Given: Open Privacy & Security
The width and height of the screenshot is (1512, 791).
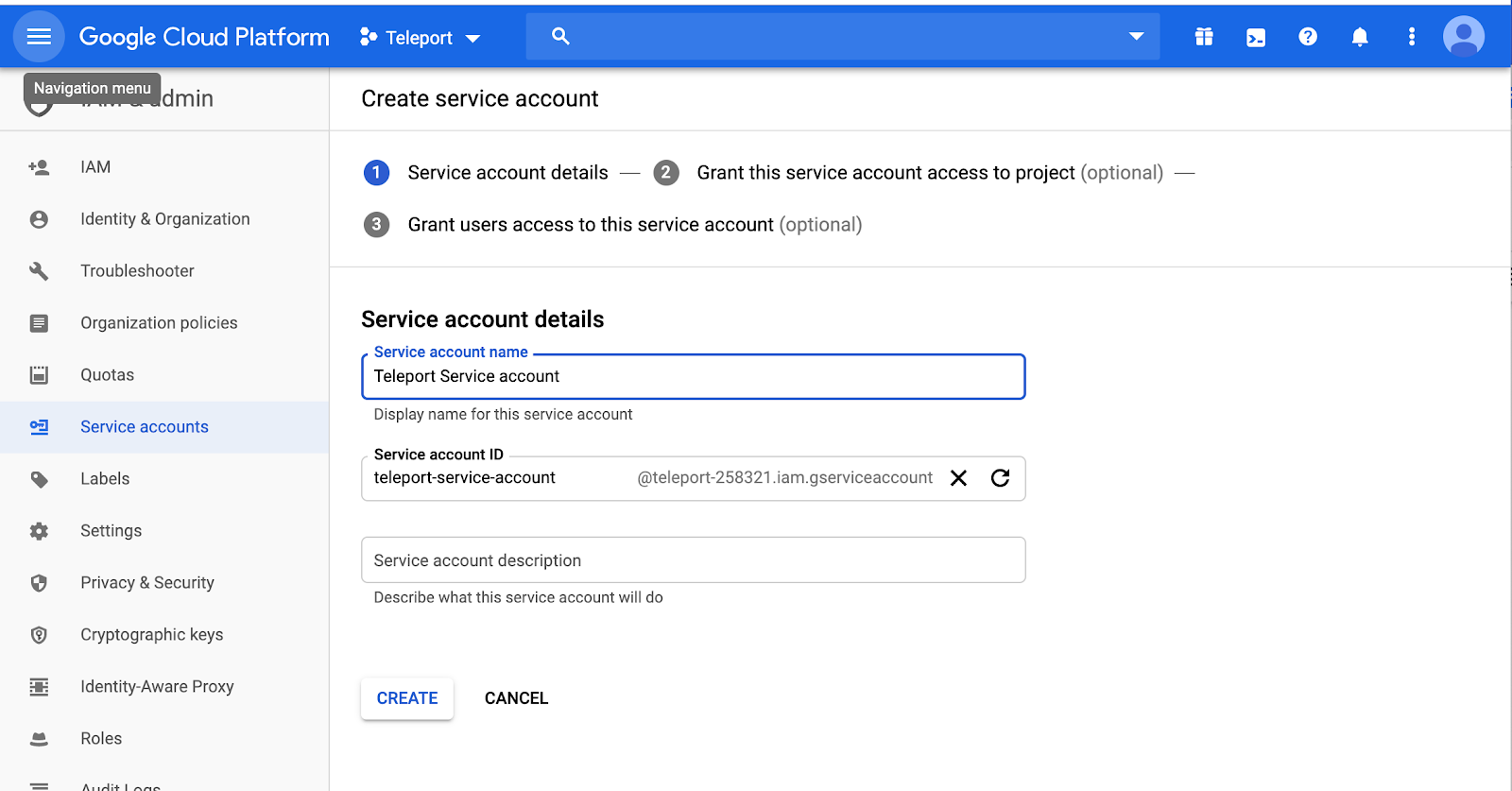Looking at the screenshot, I should click(147, 583).
